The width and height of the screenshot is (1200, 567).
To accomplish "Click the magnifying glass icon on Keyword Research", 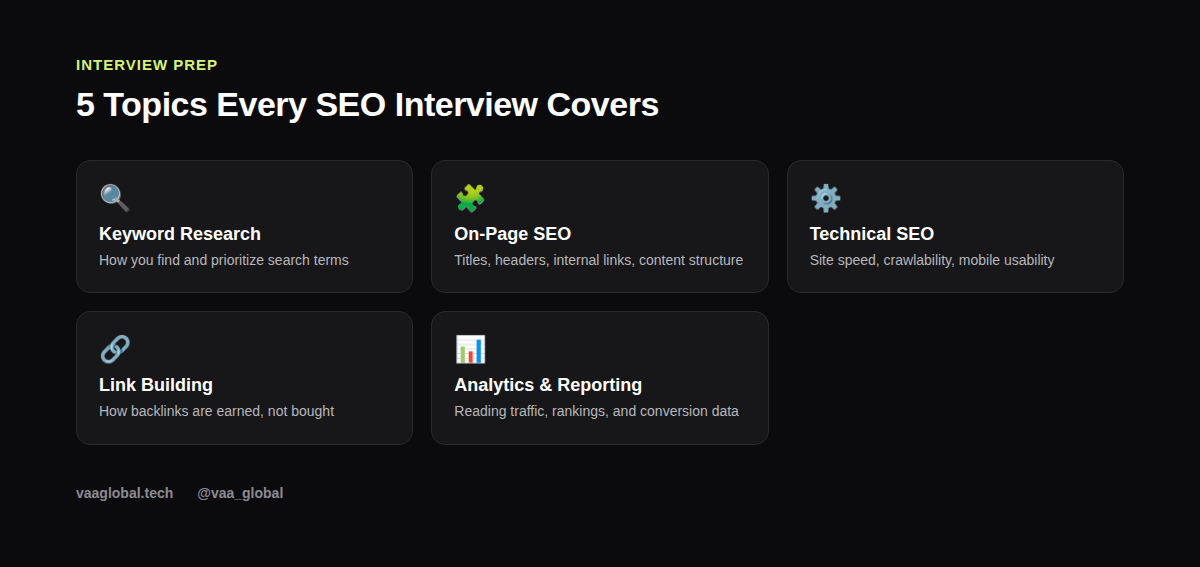I will pyautogui.click(x=115, y=198).
